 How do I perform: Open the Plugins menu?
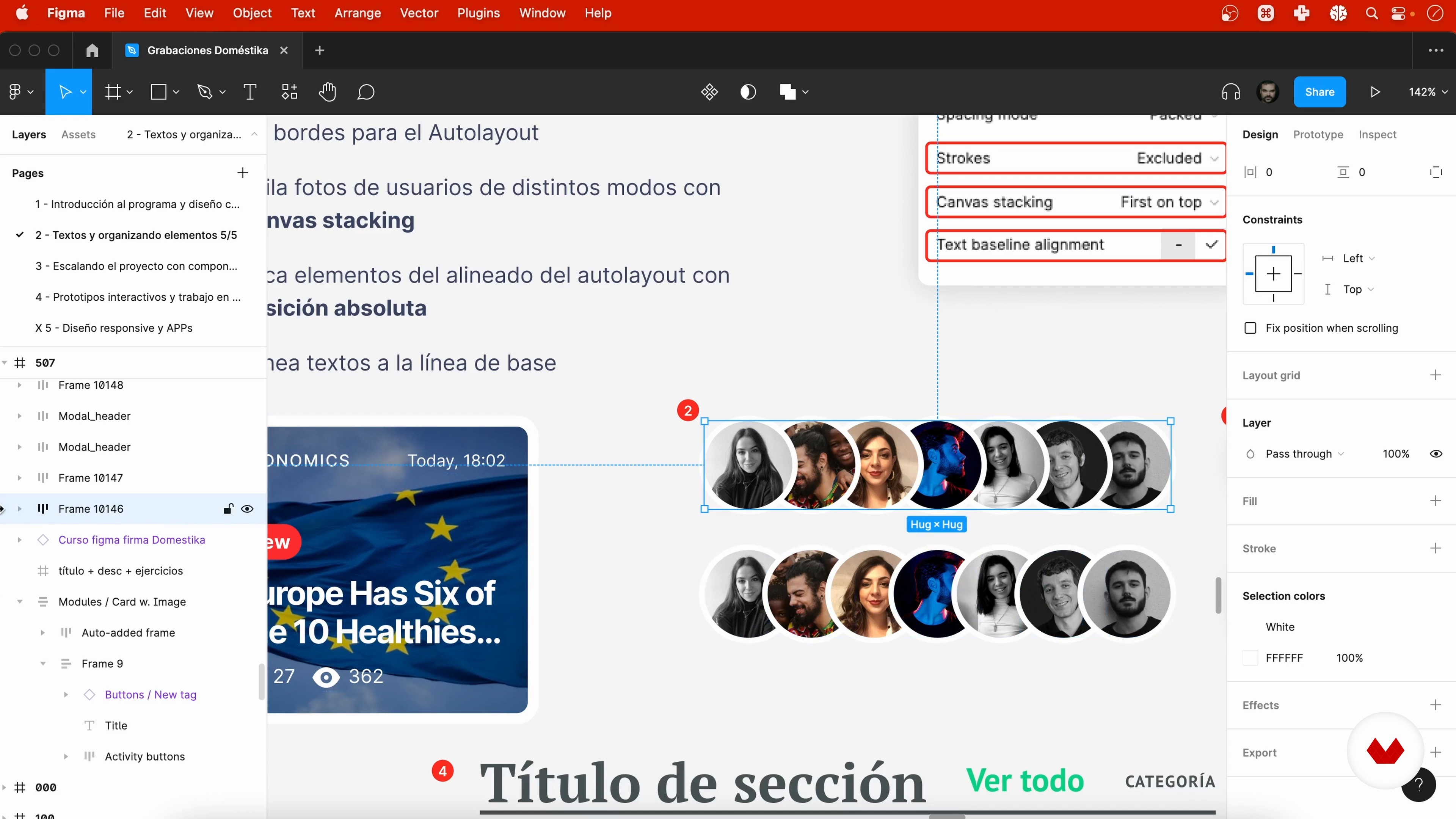click(478, 13)
